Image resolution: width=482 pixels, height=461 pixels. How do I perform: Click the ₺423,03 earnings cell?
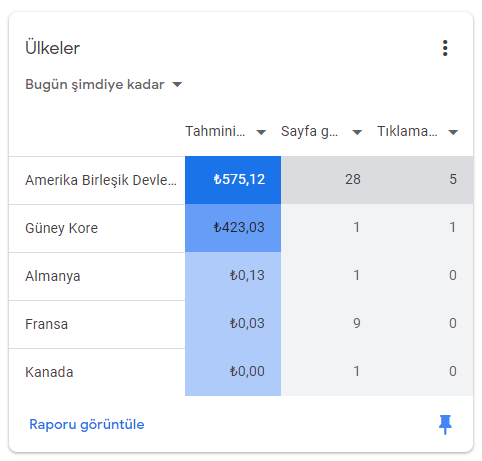coord(233,228)
